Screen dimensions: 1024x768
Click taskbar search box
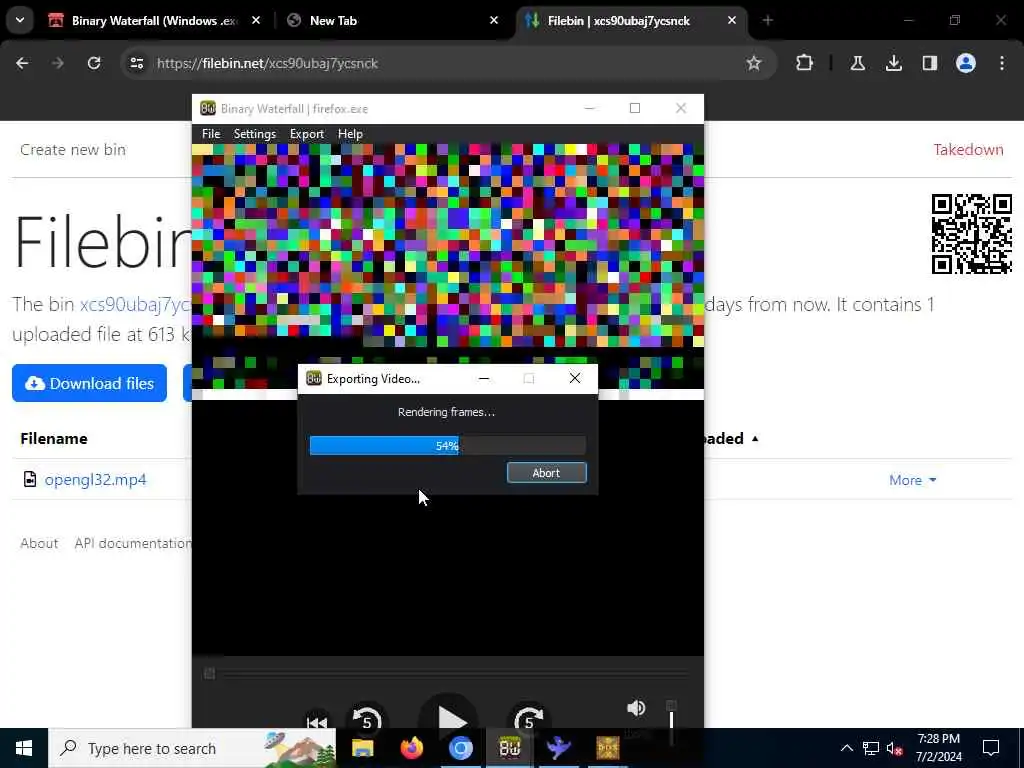point(192,748)
